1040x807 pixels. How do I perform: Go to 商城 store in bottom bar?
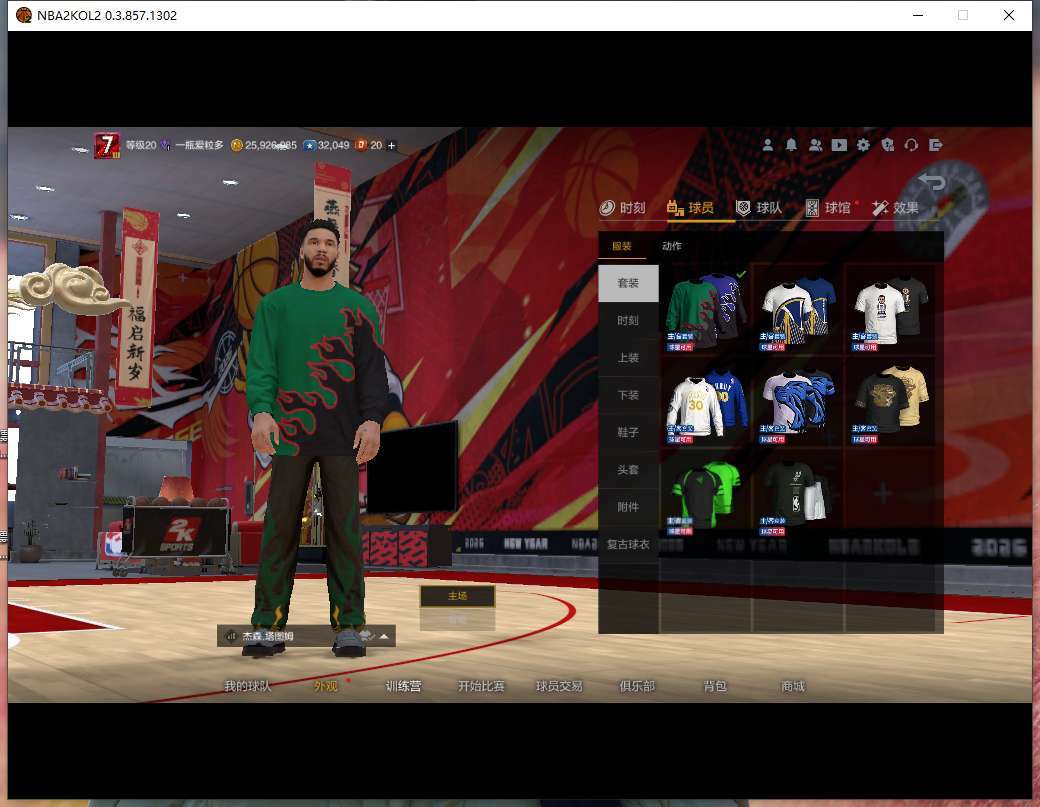[792, 686]
